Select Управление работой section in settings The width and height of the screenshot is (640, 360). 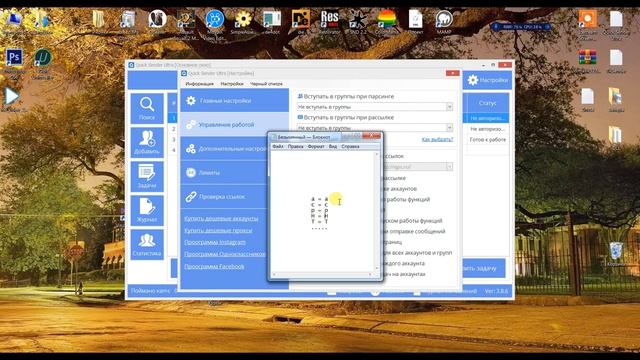click(x=235, y=124)
